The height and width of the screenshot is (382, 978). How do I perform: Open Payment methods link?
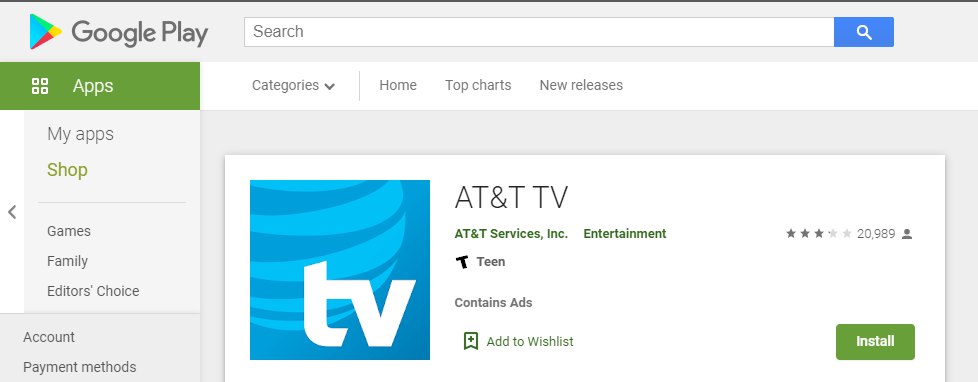[x=80, y=367]
